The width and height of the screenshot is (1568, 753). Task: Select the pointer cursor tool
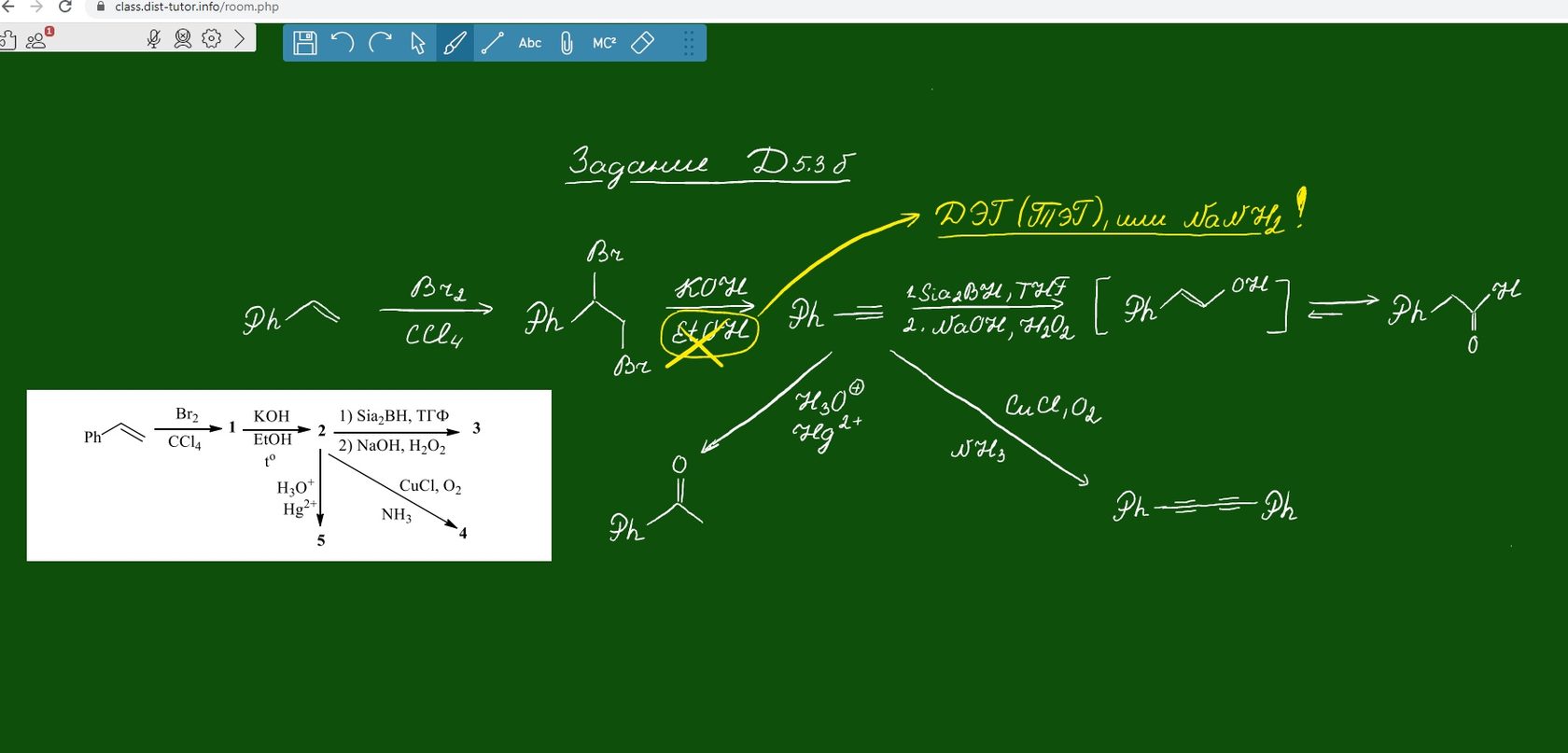417,43
